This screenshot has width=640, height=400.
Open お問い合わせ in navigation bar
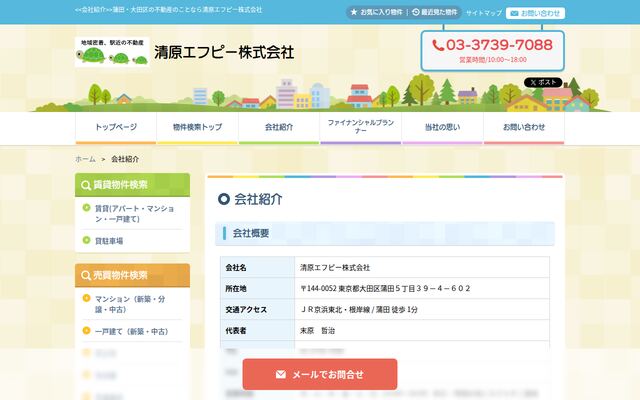[524, 128]
